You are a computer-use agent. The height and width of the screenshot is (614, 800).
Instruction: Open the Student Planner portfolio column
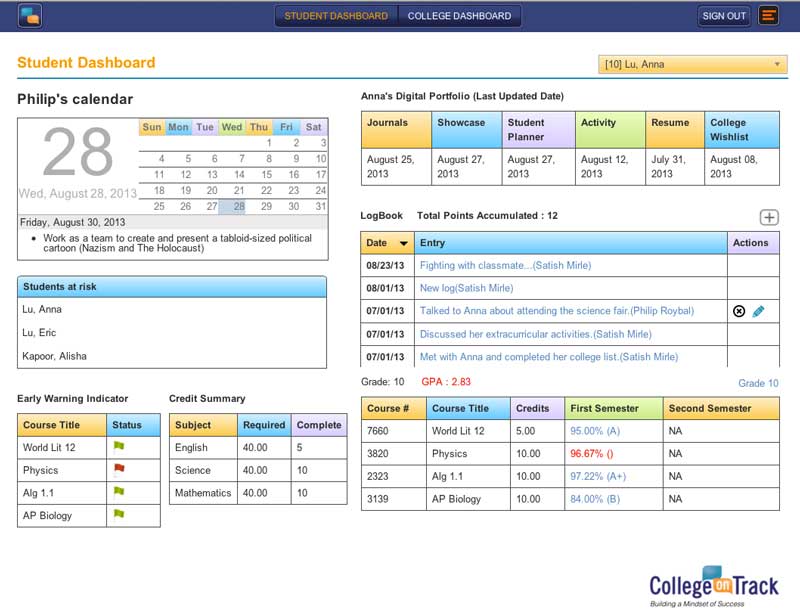538,130
